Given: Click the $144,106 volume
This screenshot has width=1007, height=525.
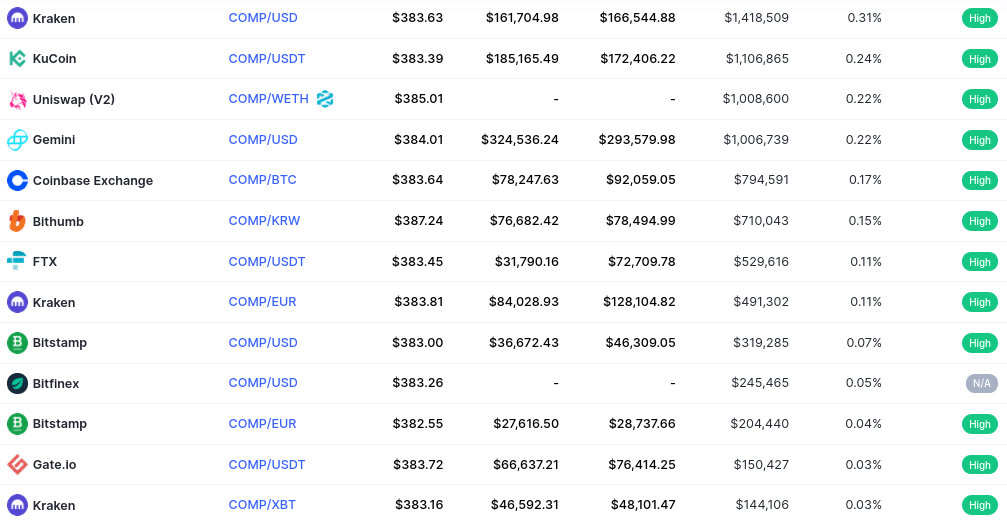Looking at the screenshot, I should 762,505.
